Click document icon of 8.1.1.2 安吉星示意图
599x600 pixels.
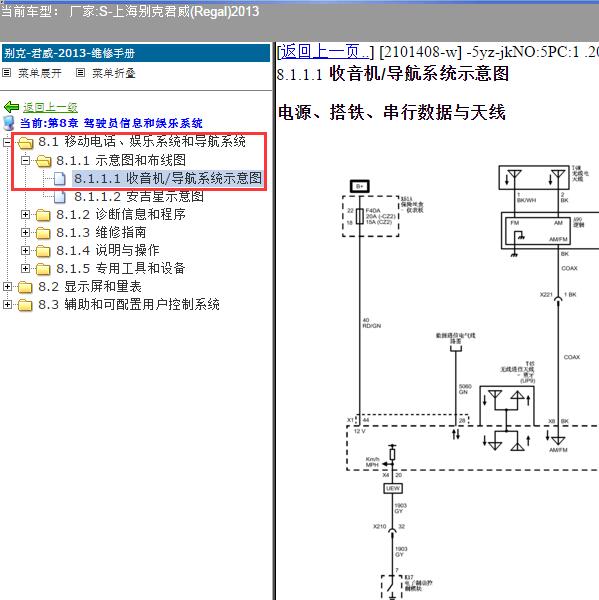coord(59,197)
